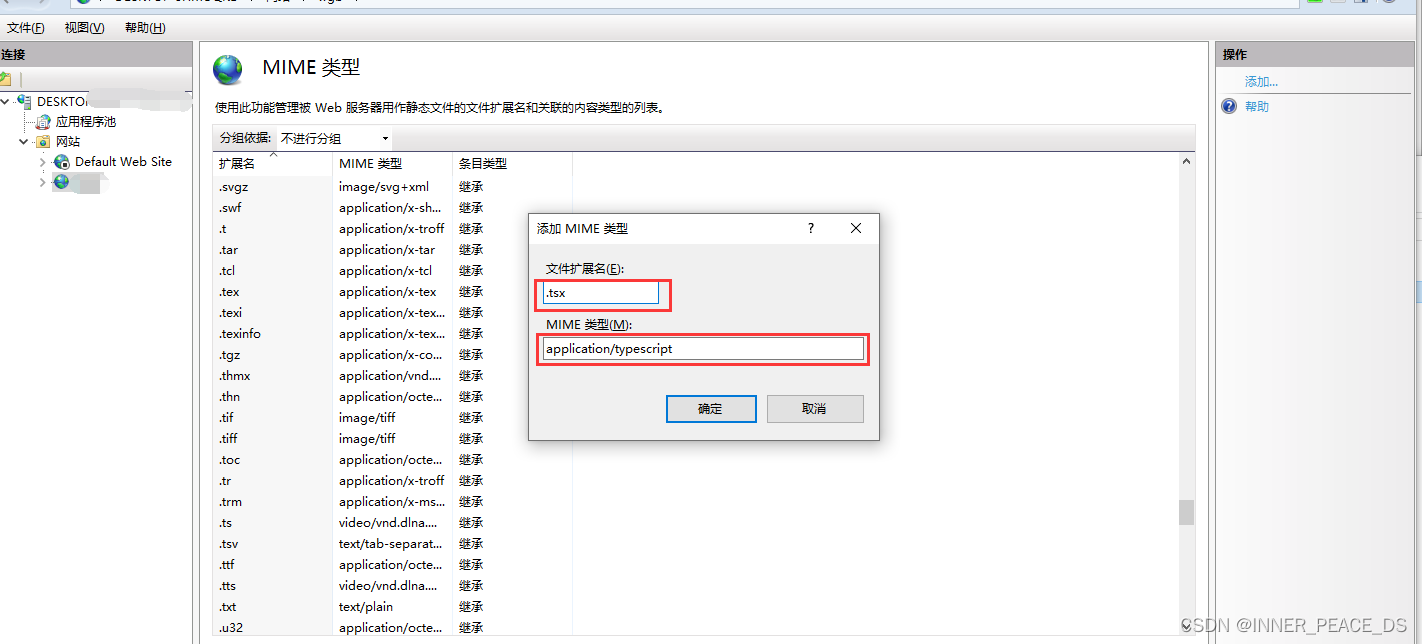Viewport: 1422px width, 644px height.
Task: Open the 视图(V) menu
Action: click(84, 28)
